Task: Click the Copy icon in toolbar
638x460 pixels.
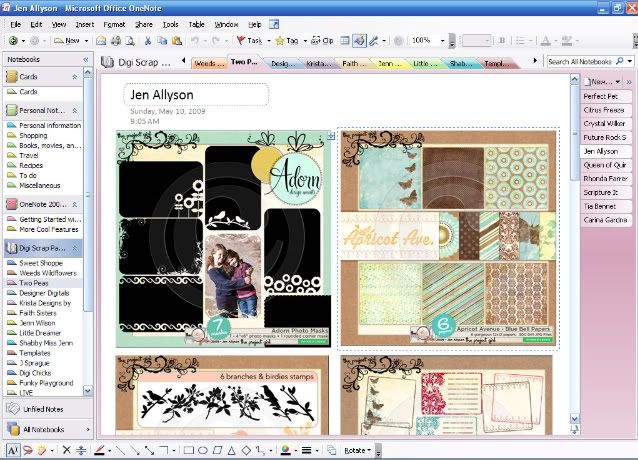Action: point(162,40)
